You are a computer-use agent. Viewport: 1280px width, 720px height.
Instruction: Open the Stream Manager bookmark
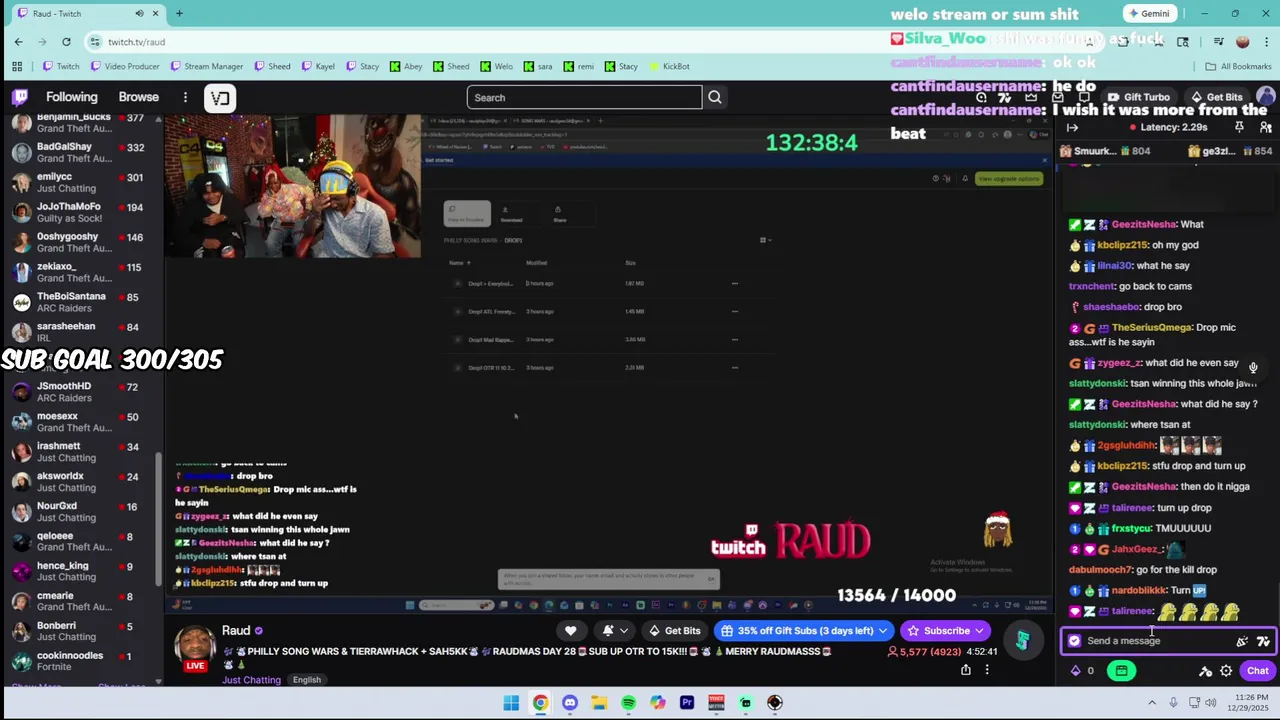coord(206,66)
